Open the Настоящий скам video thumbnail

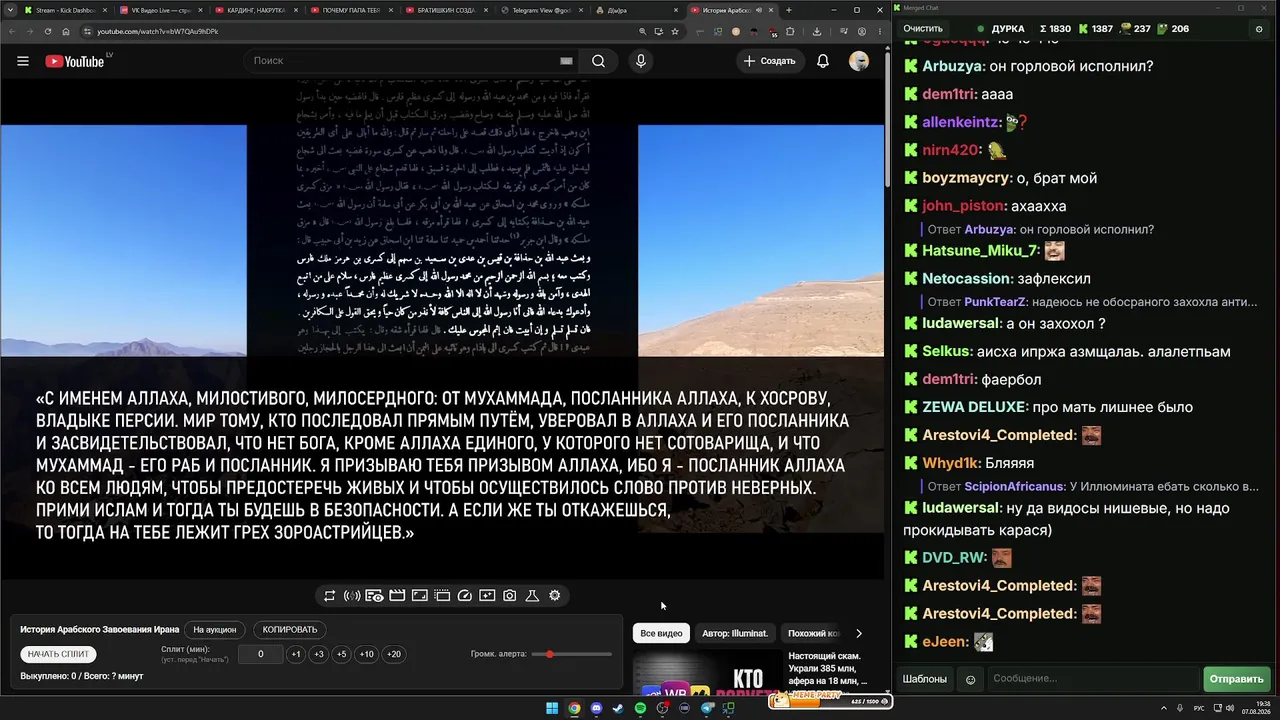coord(706,674)
